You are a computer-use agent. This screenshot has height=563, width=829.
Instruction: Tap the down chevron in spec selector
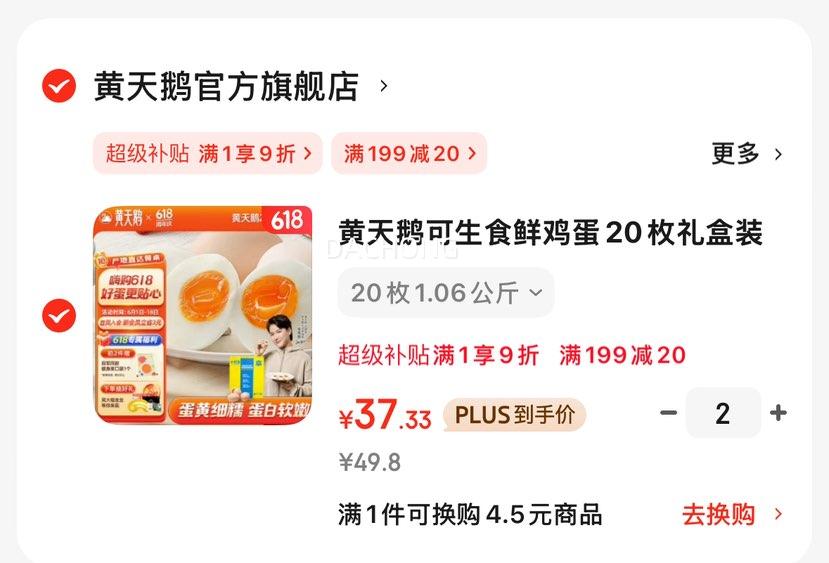tap(536, 292)
